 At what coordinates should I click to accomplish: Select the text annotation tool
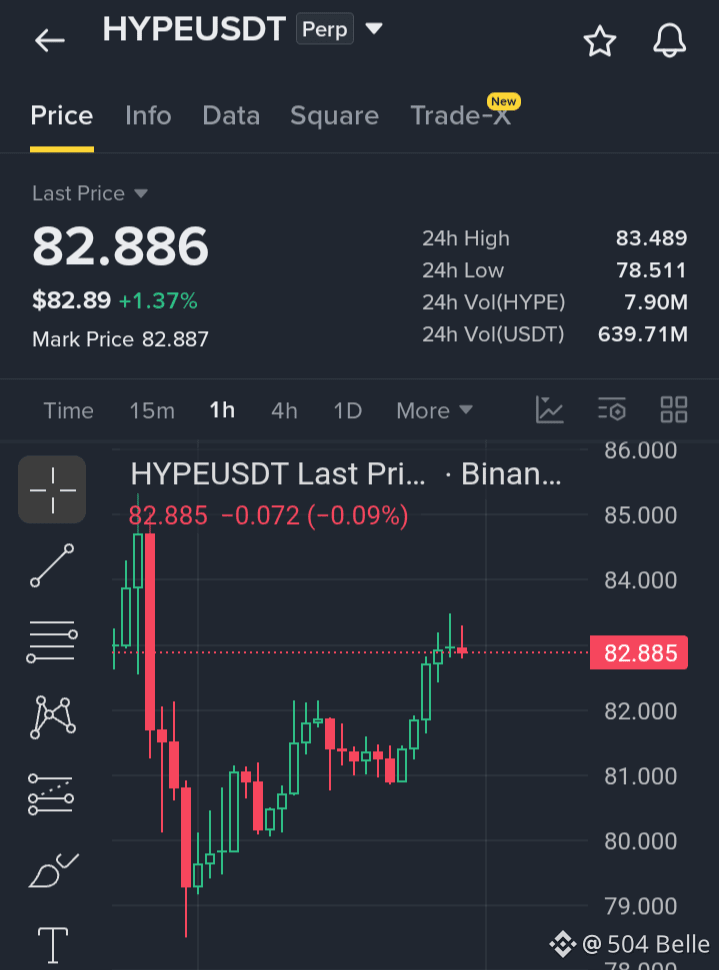53,945
